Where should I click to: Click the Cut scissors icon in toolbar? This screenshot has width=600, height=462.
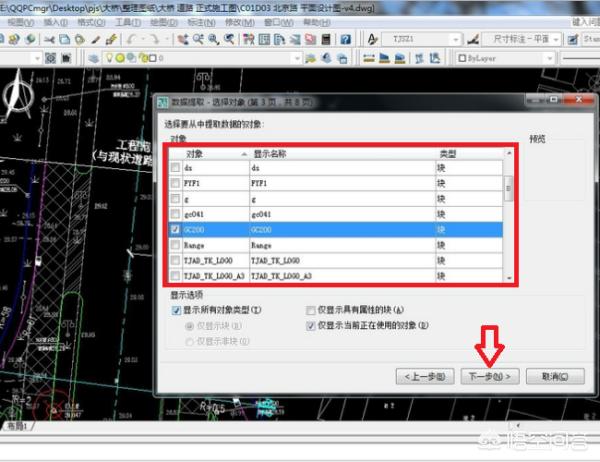pyautogui.click(x=48, y=39)
